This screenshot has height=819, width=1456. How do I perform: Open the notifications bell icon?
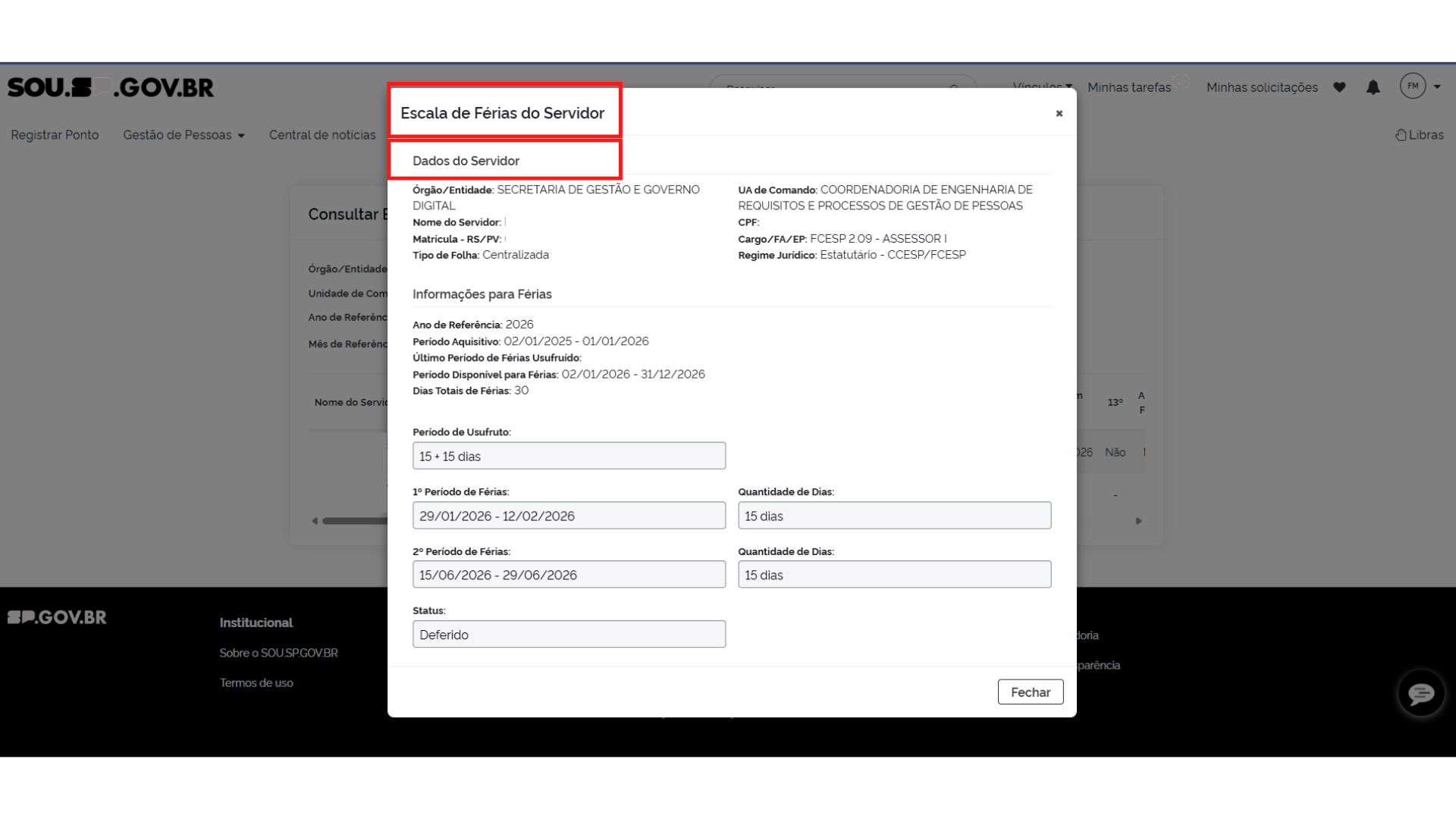click(x=1373, y=88)
